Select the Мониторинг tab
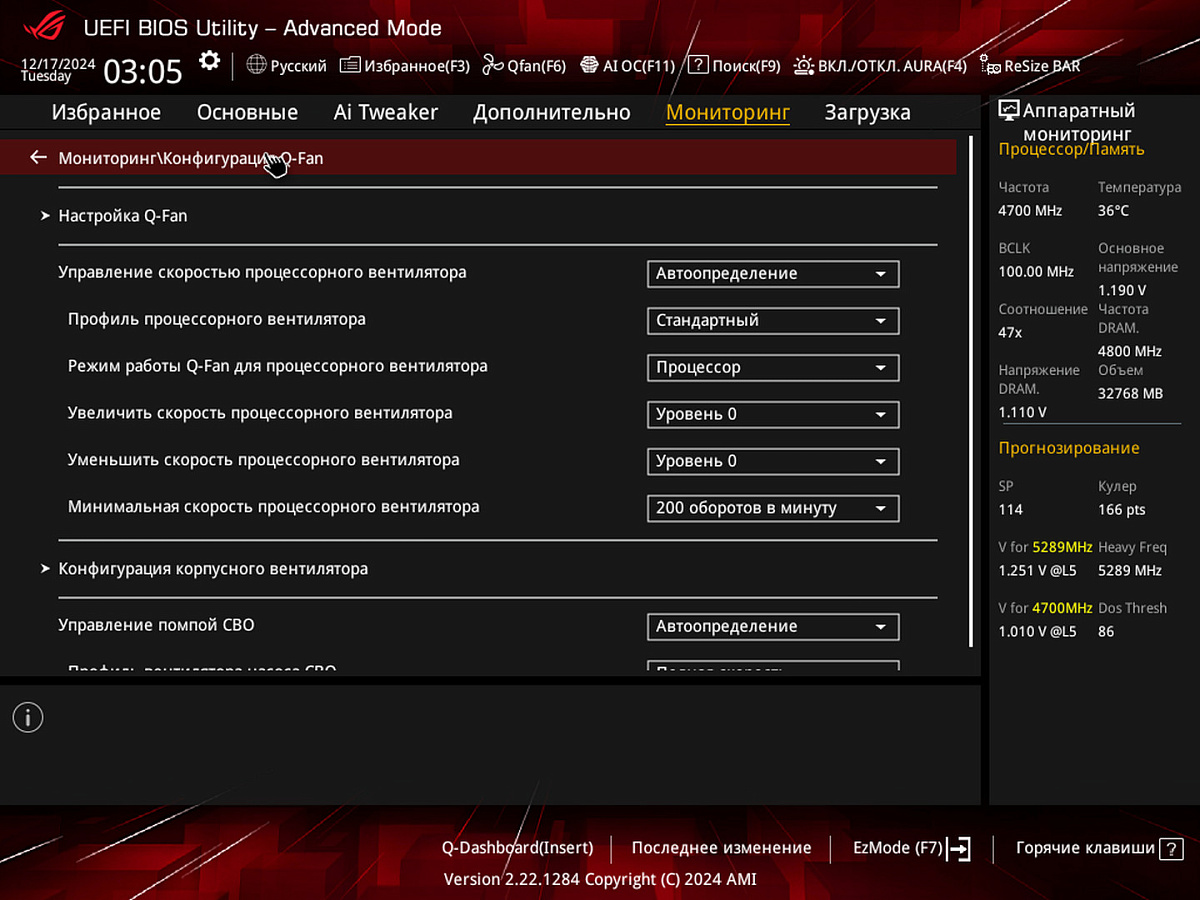This screenshot has height=900, width=1200. tap(728, 112)
